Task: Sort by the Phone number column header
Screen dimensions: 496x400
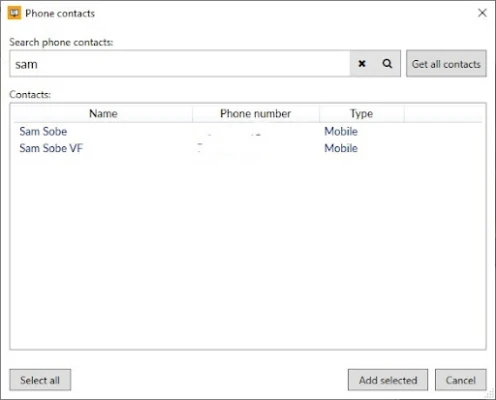Action: [x=256, y=114]
